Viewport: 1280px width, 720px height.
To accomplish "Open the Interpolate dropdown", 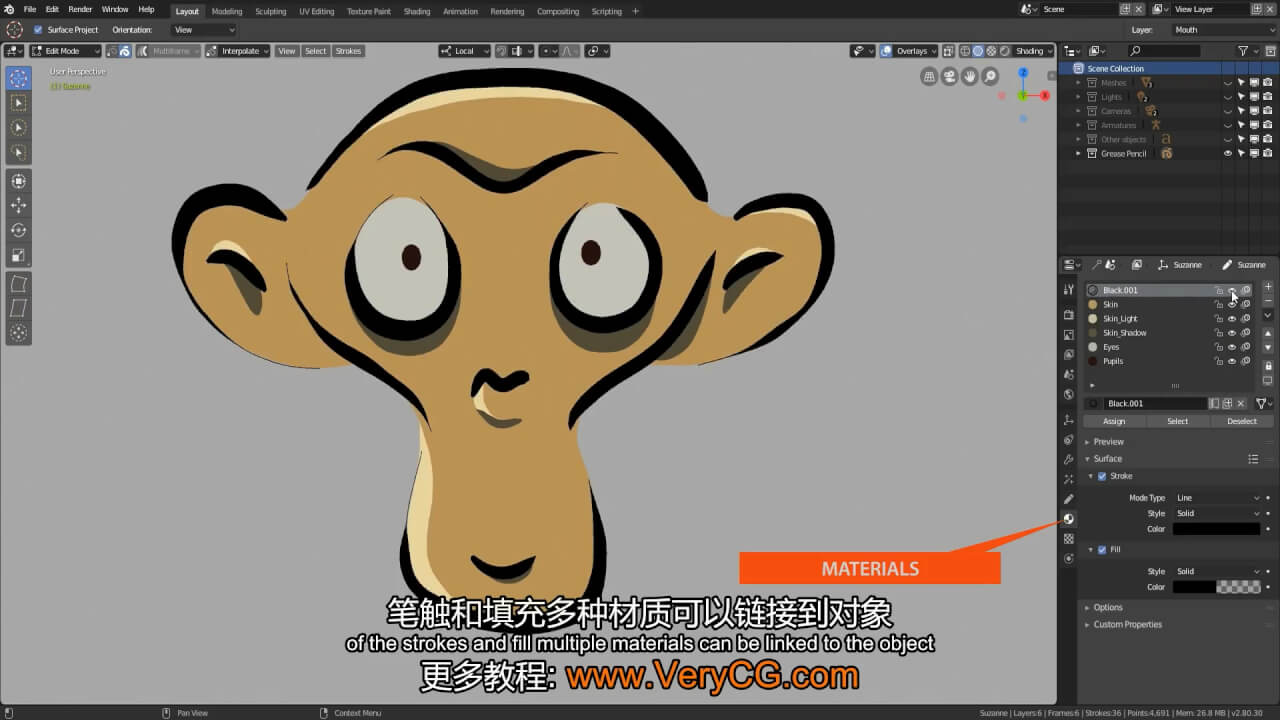I will point(239,51).
